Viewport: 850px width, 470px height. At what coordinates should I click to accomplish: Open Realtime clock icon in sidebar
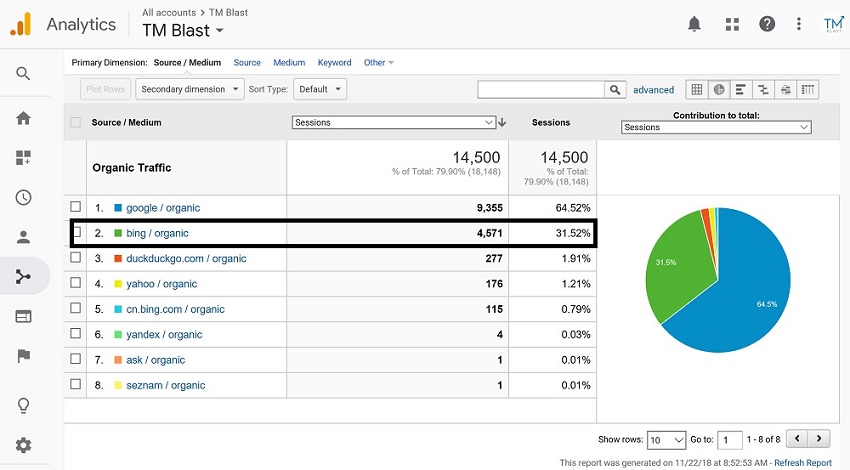[x=23, y=197]
